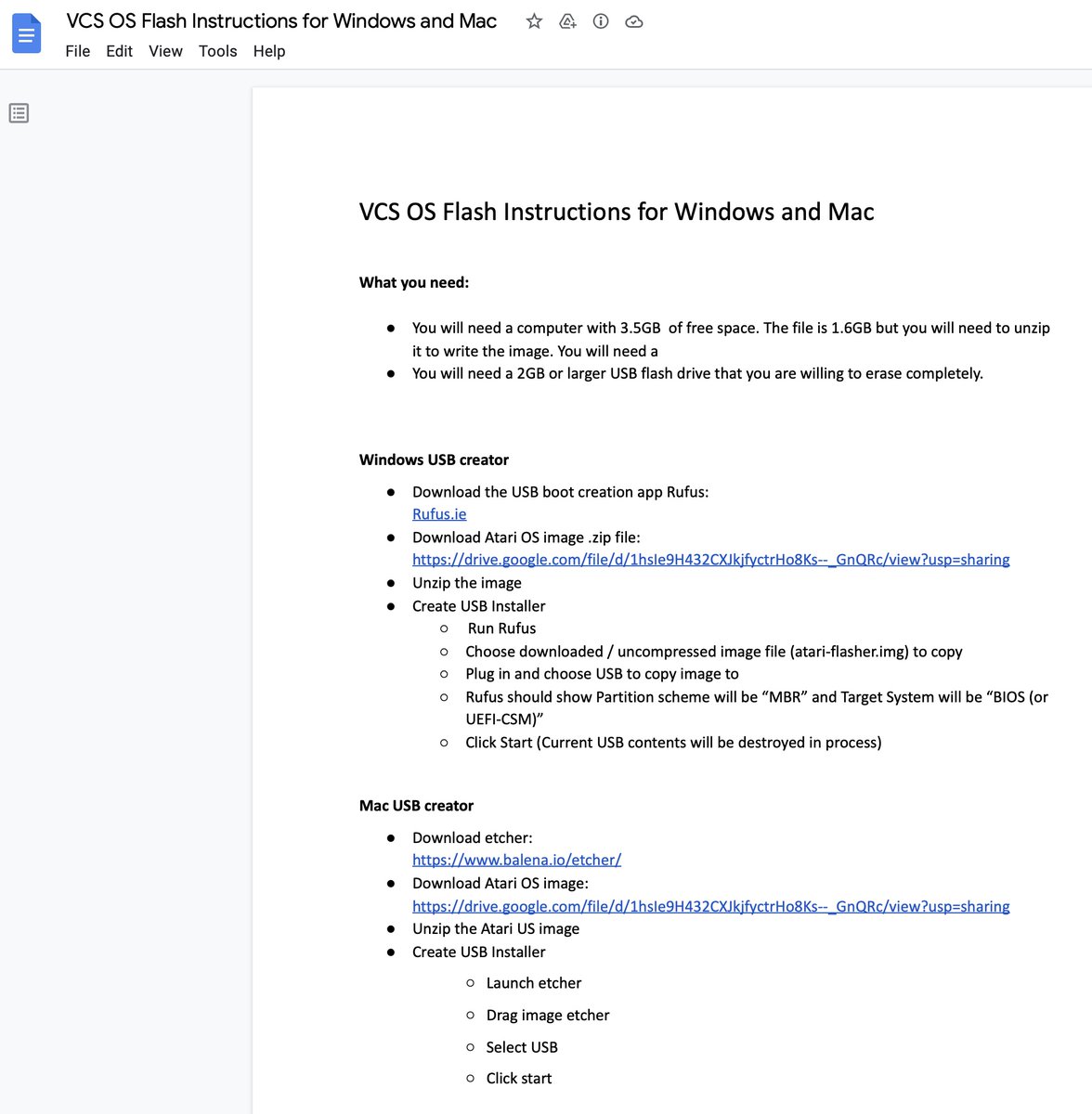This screenshot has height=1114, width=1092.
Task: Click the 'Run Rufus' sub-bullet
Action: click(x=501, y=628)
